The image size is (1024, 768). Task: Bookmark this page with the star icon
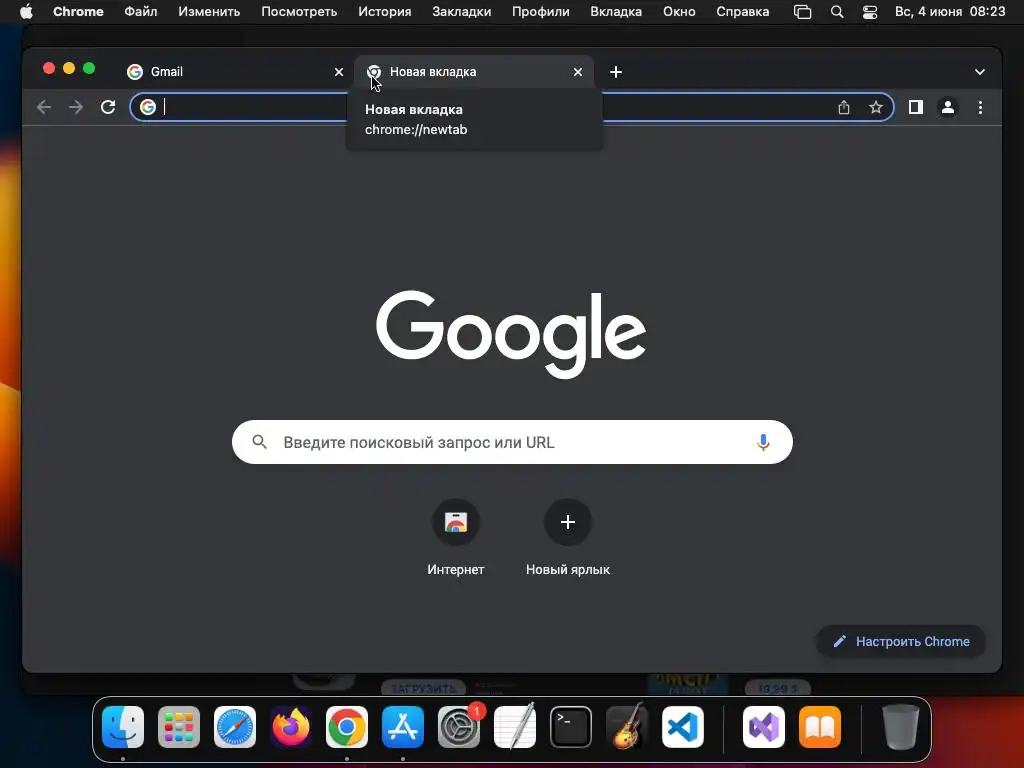876,107
